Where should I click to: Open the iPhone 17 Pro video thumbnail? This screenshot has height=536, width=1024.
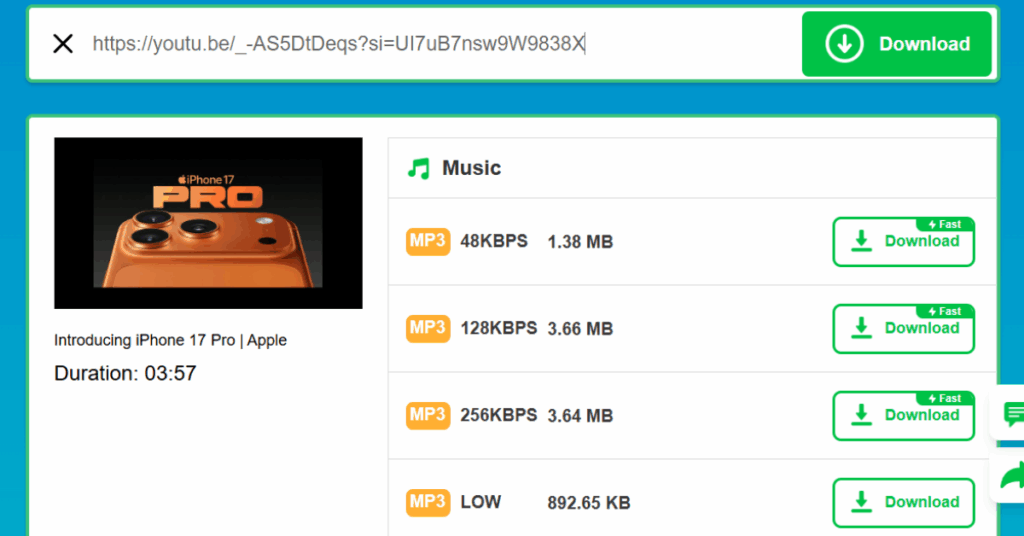[x=208, y=223]
